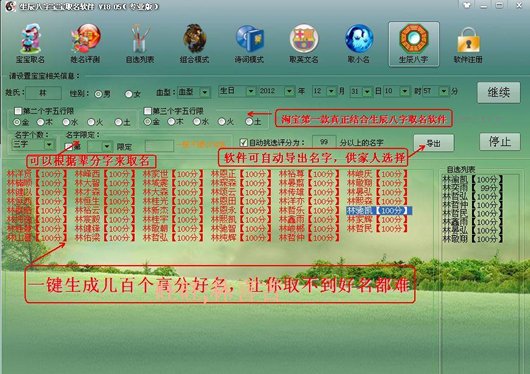
Task: Open the 取小名 nickname tool
Action: [359, 43]
